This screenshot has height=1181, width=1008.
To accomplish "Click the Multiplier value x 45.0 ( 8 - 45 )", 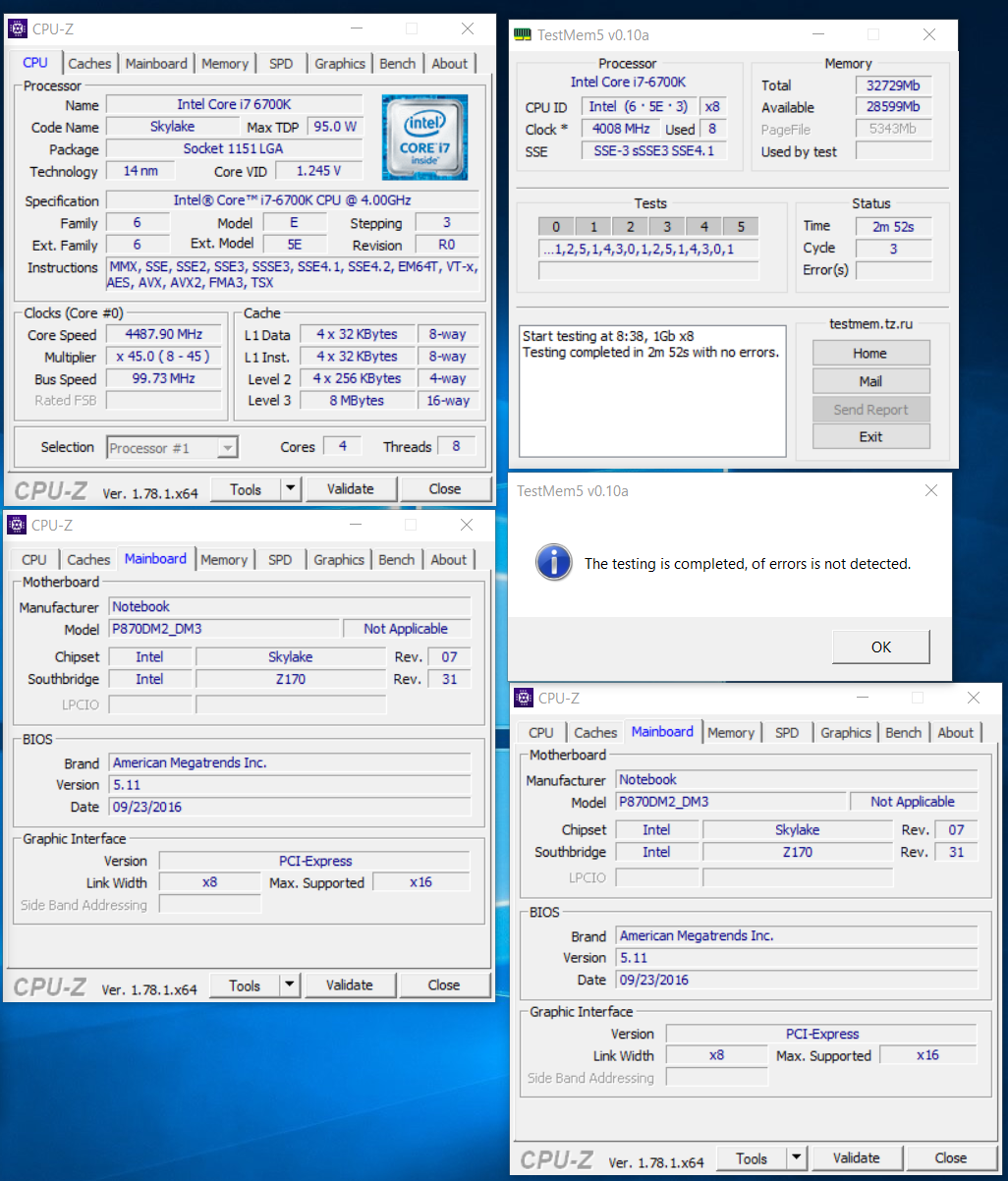I will [x=164, y=357].
